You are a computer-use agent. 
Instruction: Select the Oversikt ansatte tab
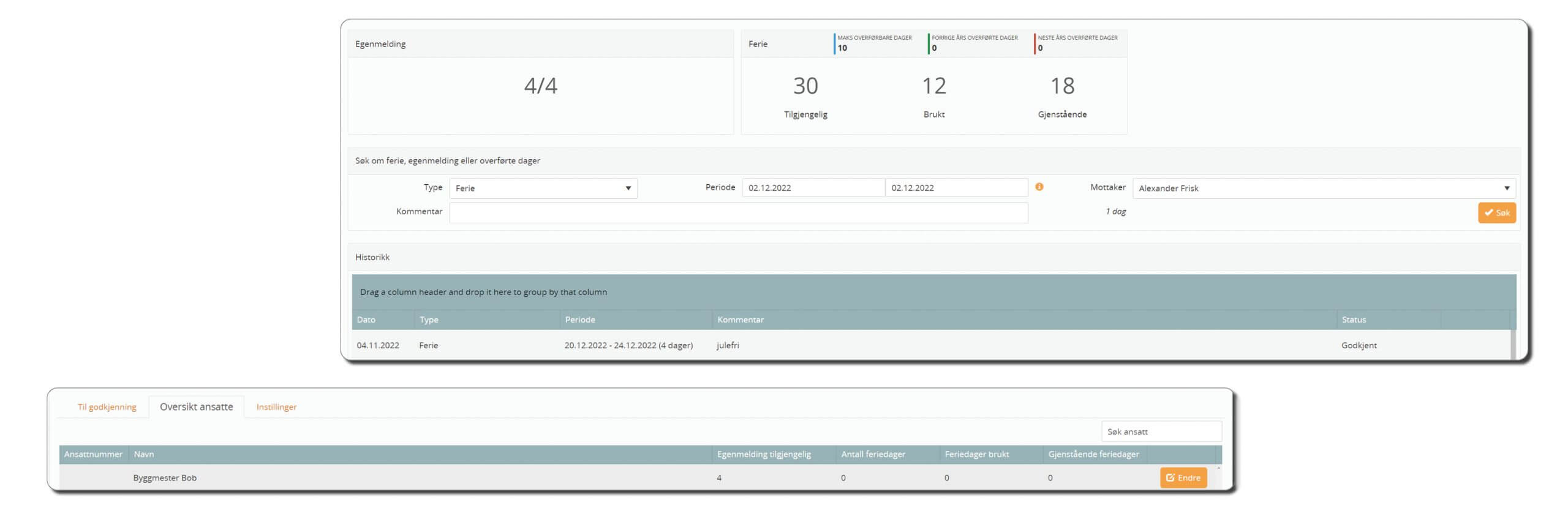pos(197,407)
